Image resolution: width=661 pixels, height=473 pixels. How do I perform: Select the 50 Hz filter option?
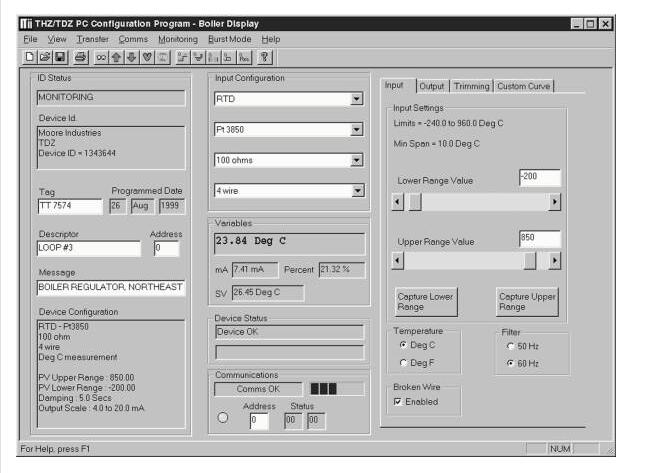(x=510, y=346)
